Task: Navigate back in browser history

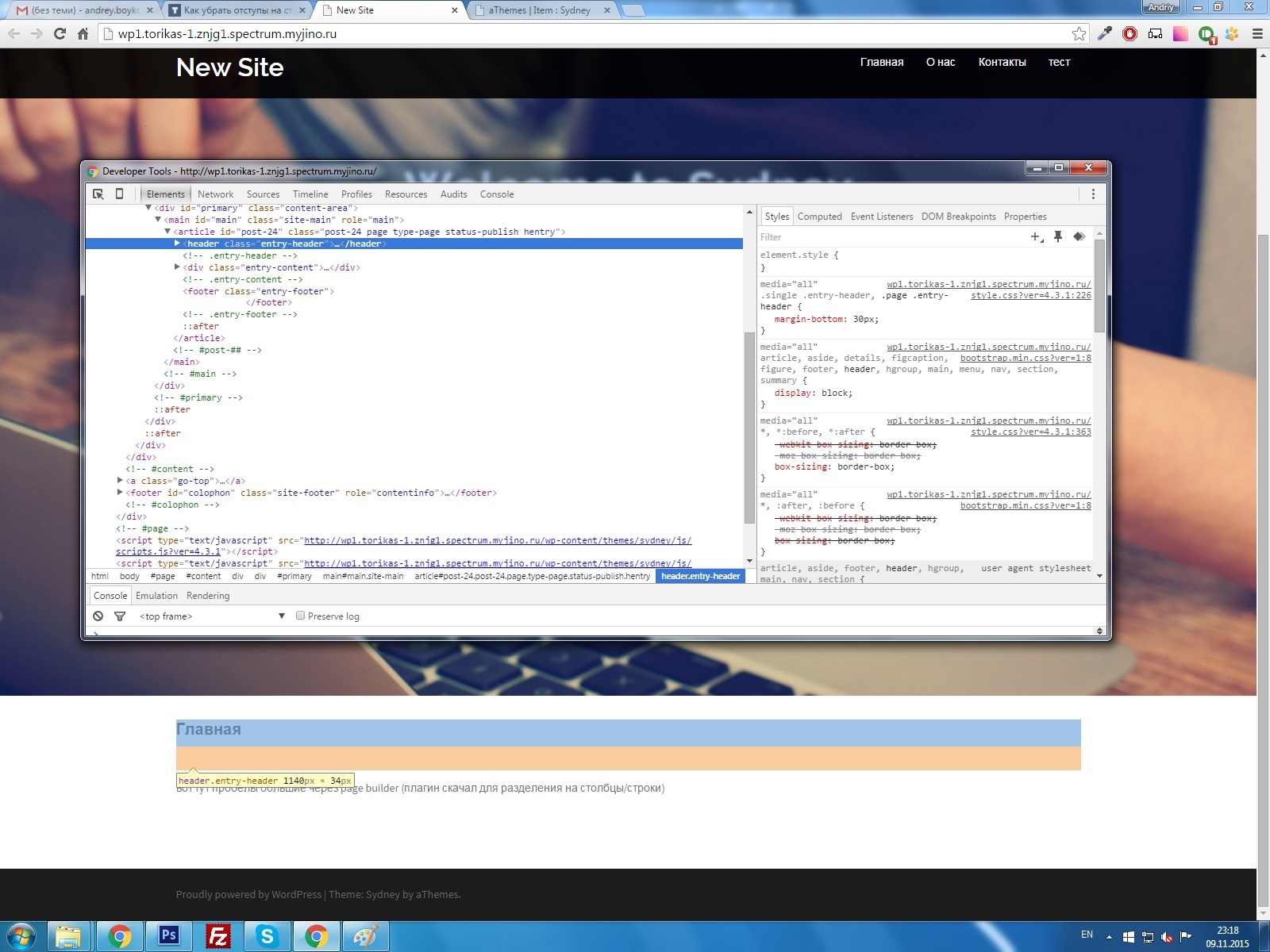Action: coord(13,33)
